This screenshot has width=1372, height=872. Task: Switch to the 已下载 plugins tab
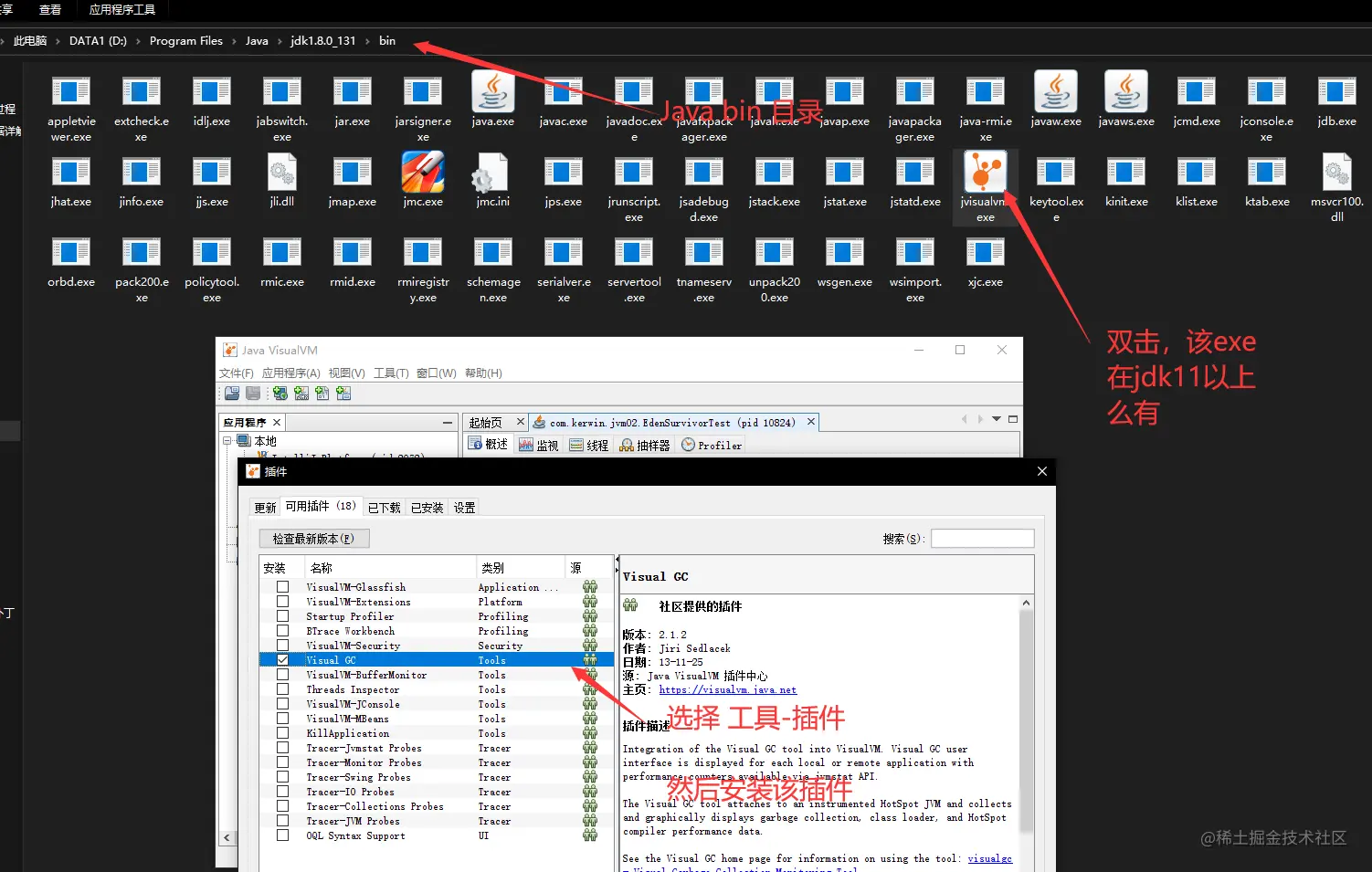(384, 508)
